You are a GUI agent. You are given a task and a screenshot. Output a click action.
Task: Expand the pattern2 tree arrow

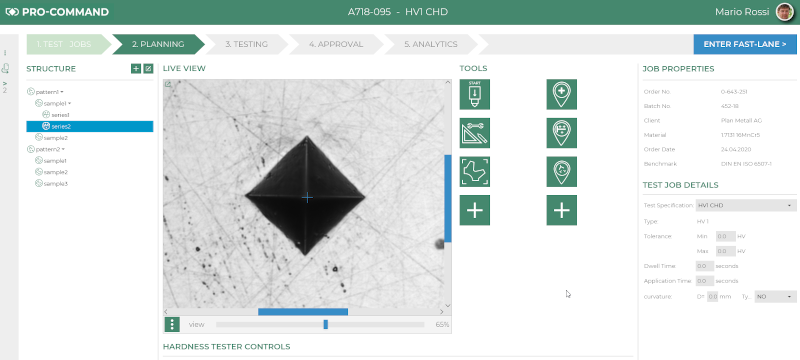63,149
